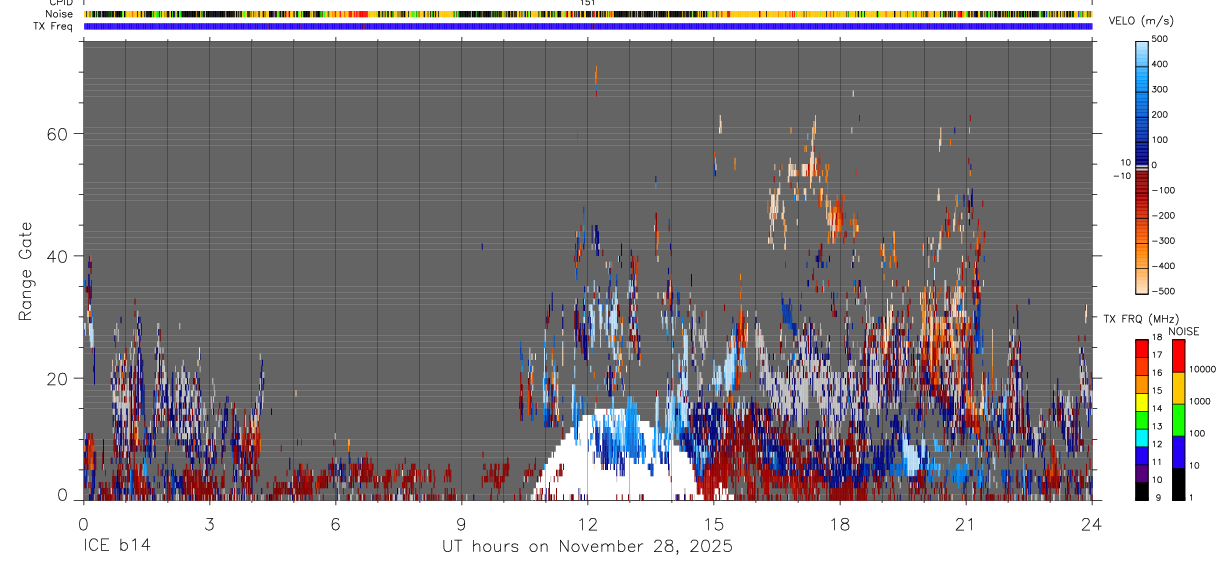Click the 13 tick on TX FRQ legend
Viewport: 1228px width, 567px height.
[x=1156, y=427]
